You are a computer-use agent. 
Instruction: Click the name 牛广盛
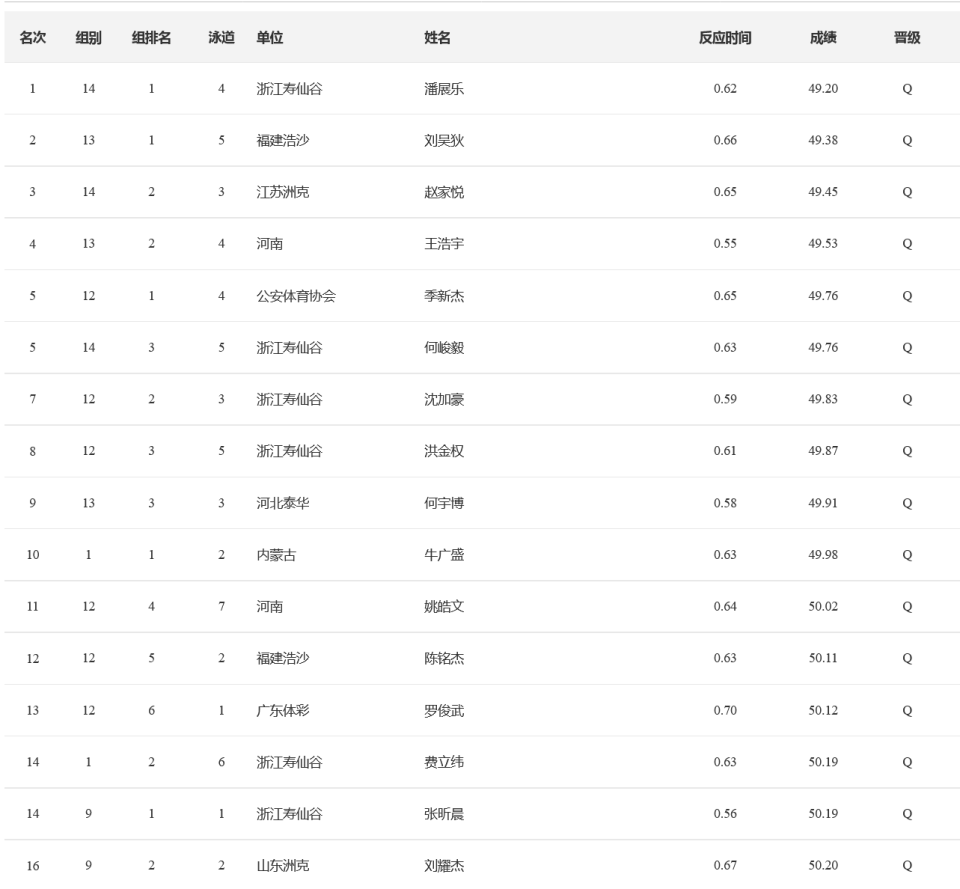click(444, 555)
